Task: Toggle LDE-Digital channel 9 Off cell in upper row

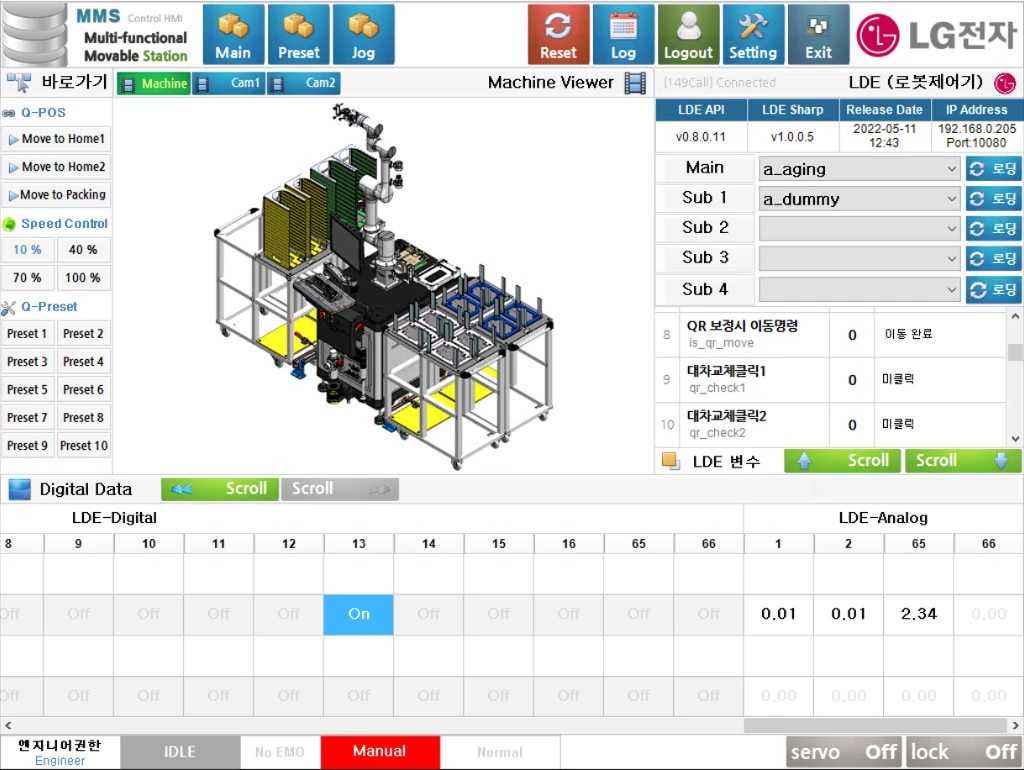Action: [x=78, y=614]
